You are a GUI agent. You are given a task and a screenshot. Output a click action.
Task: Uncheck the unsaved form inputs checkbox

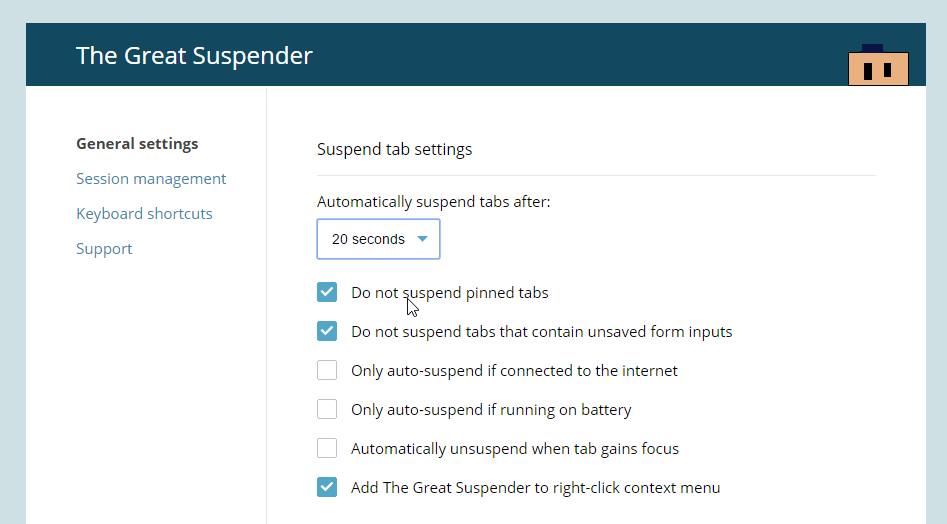[x=327, y=331]
